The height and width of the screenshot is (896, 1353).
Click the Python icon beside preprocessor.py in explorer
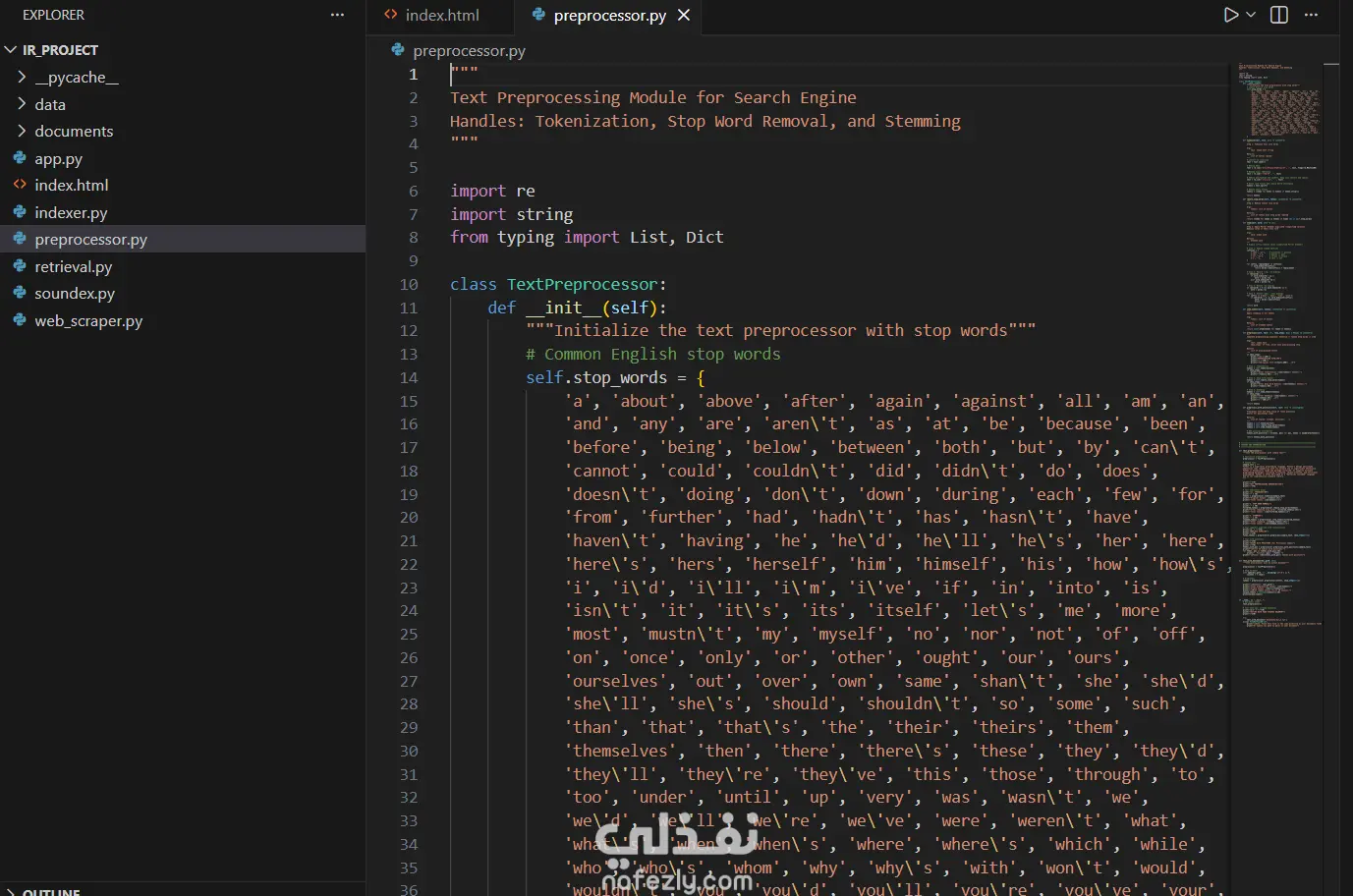[20, 239]
